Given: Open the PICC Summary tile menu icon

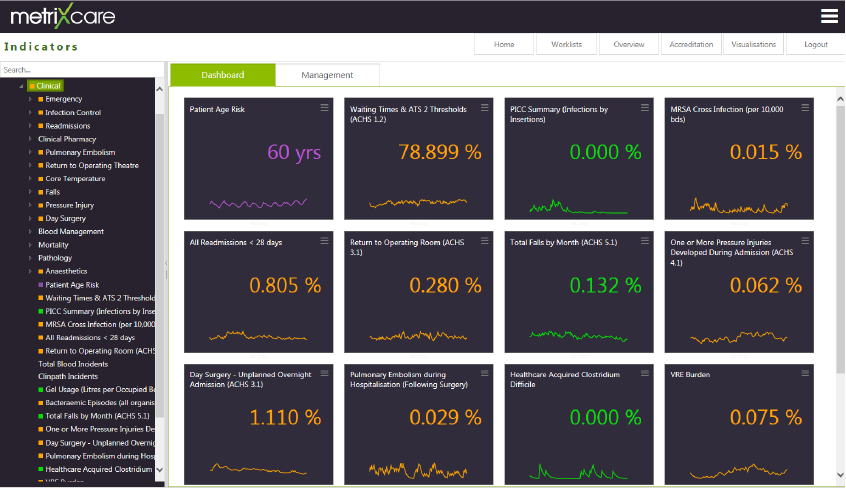Looking at the screenshot, I should (x=644, y=107).
